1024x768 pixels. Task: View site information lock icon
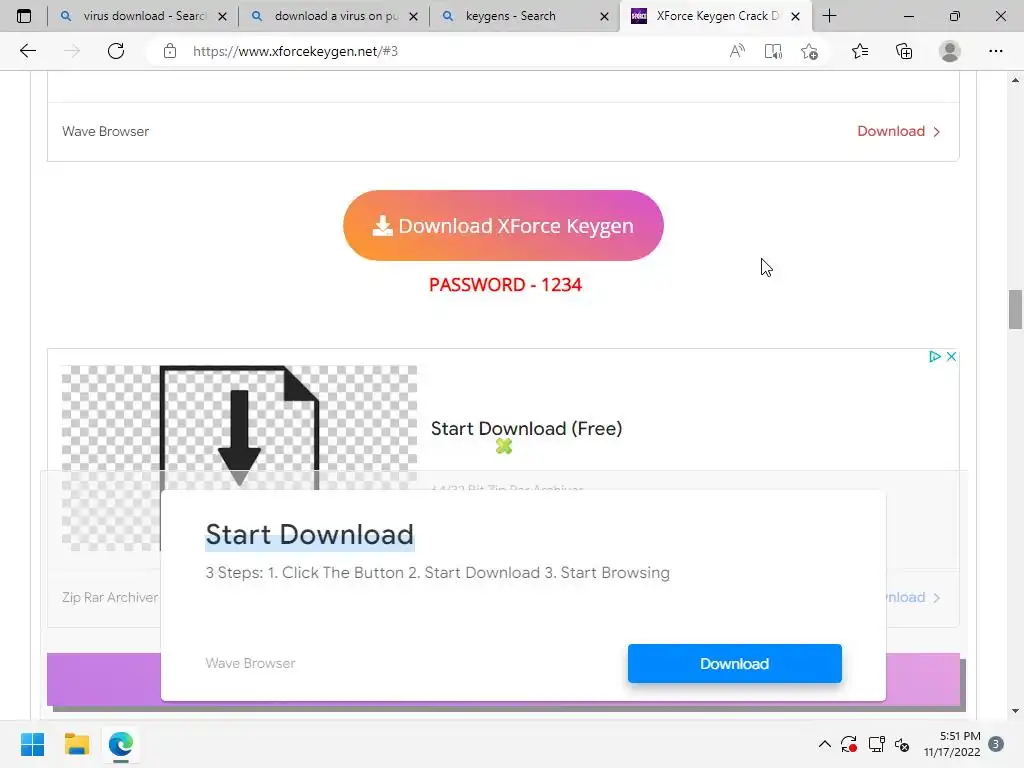(170, 51)
